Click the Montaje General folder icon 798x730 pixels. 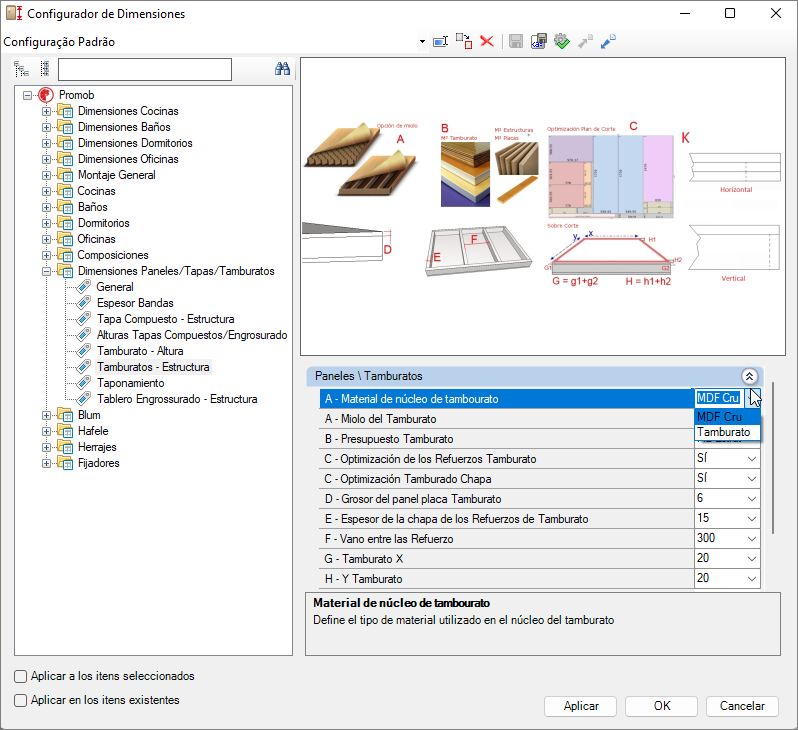click(x=65, y=175)
